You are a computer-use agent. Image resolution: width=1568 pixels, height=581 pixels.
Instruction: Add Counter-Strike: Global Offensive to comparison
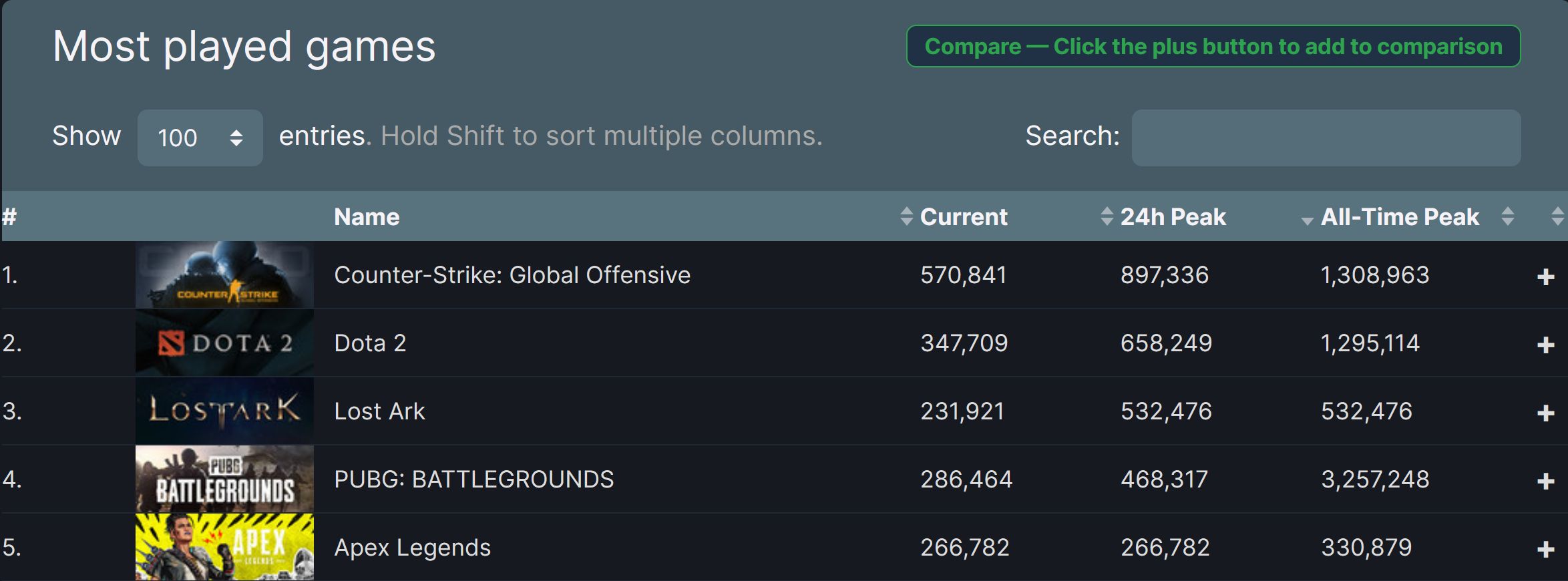[x=1545, y=276]
